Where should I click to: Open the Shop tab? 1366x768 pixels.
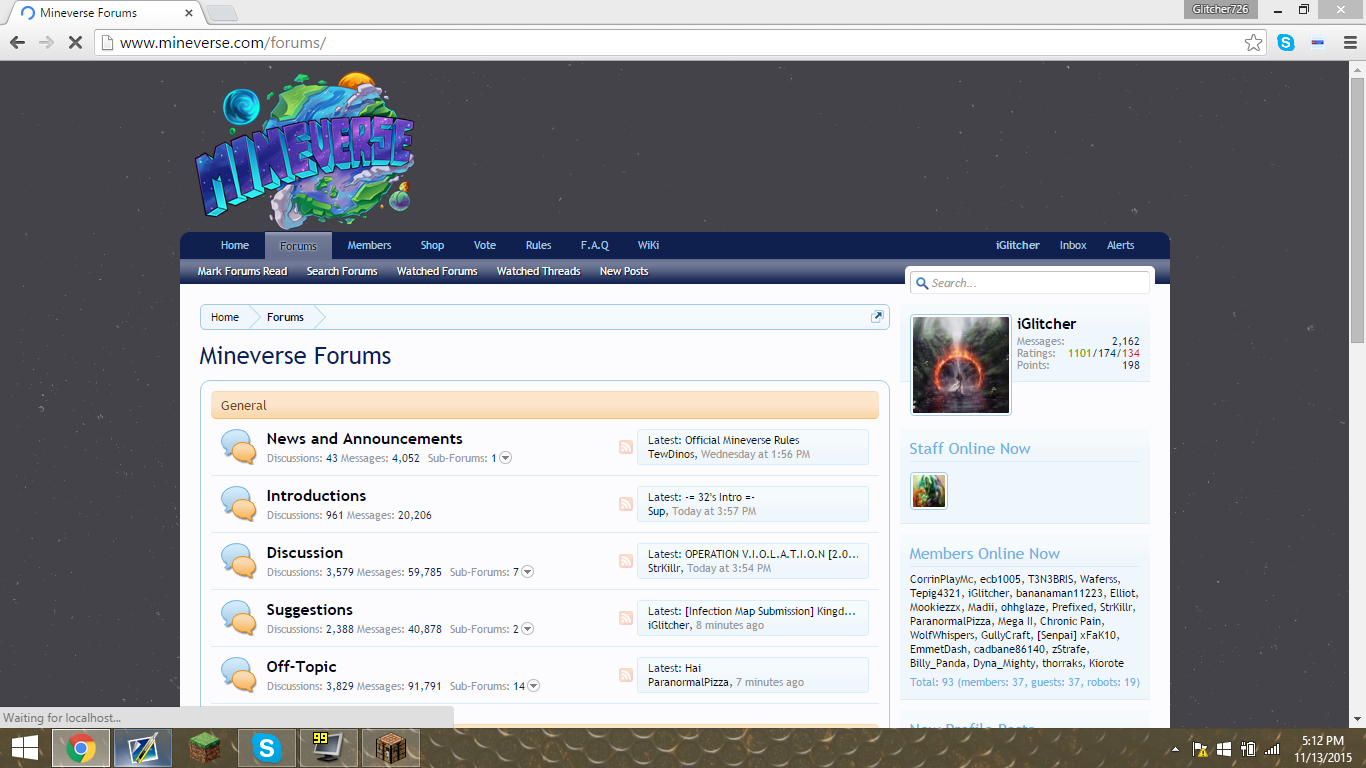coord(432,245)
